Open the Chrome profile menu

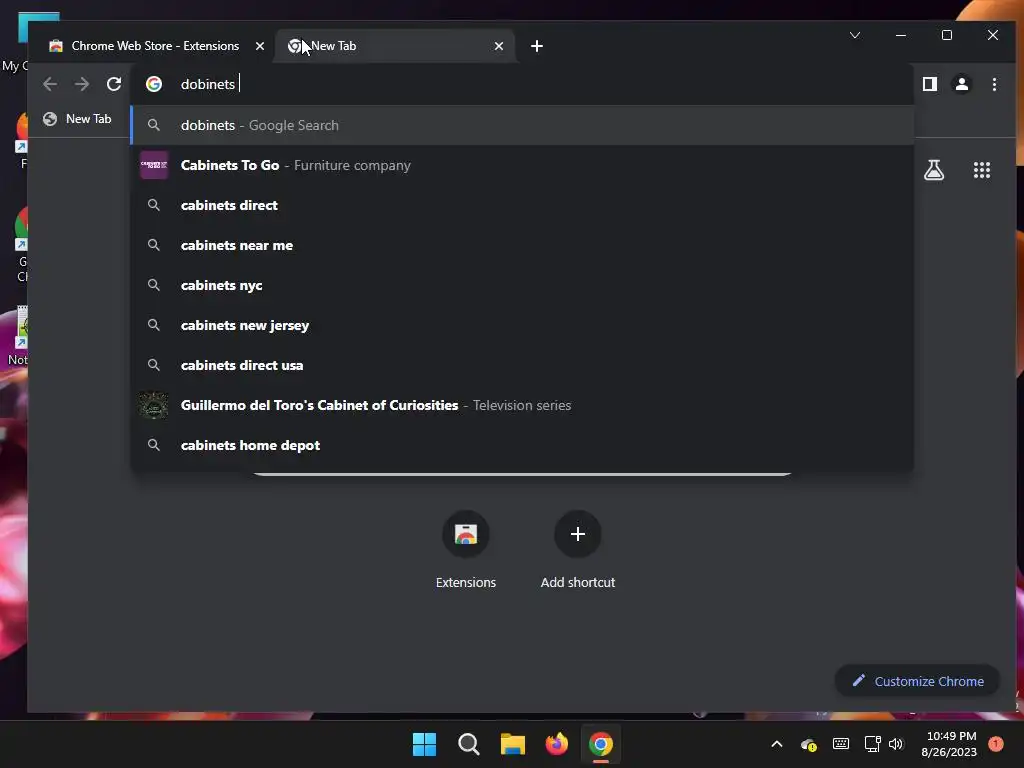962,84
